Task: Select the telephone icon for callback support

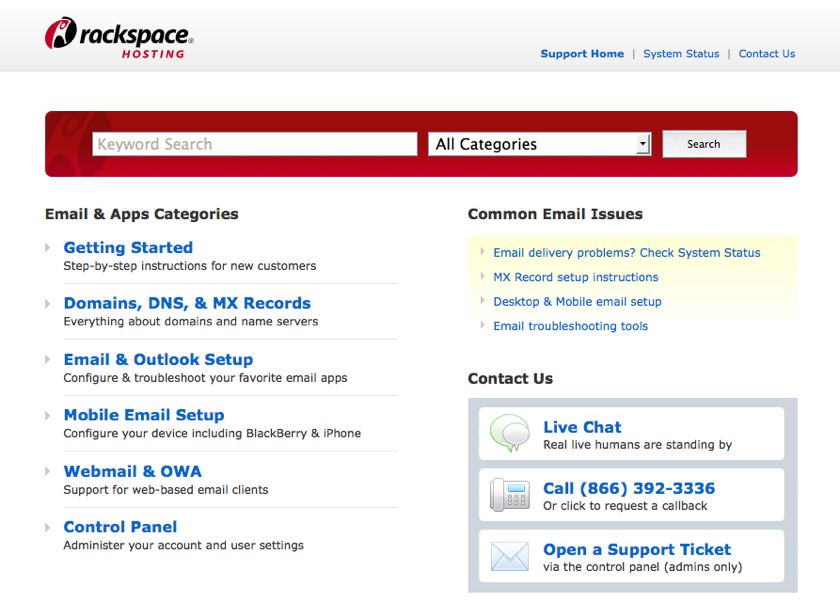Action: coord(510,494)
